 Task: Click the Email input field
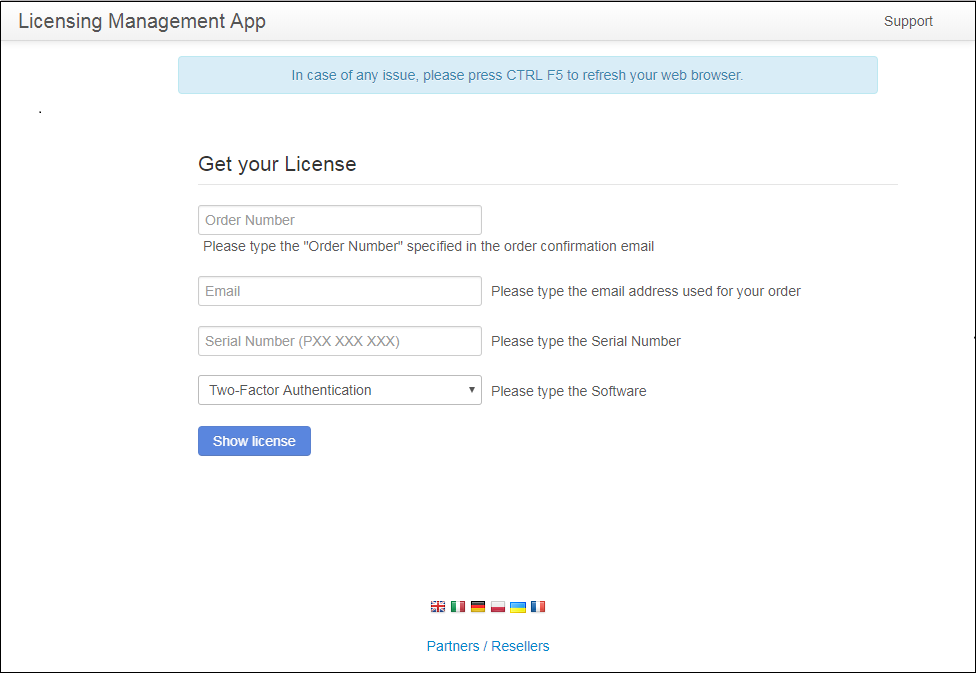click(339, 290)
